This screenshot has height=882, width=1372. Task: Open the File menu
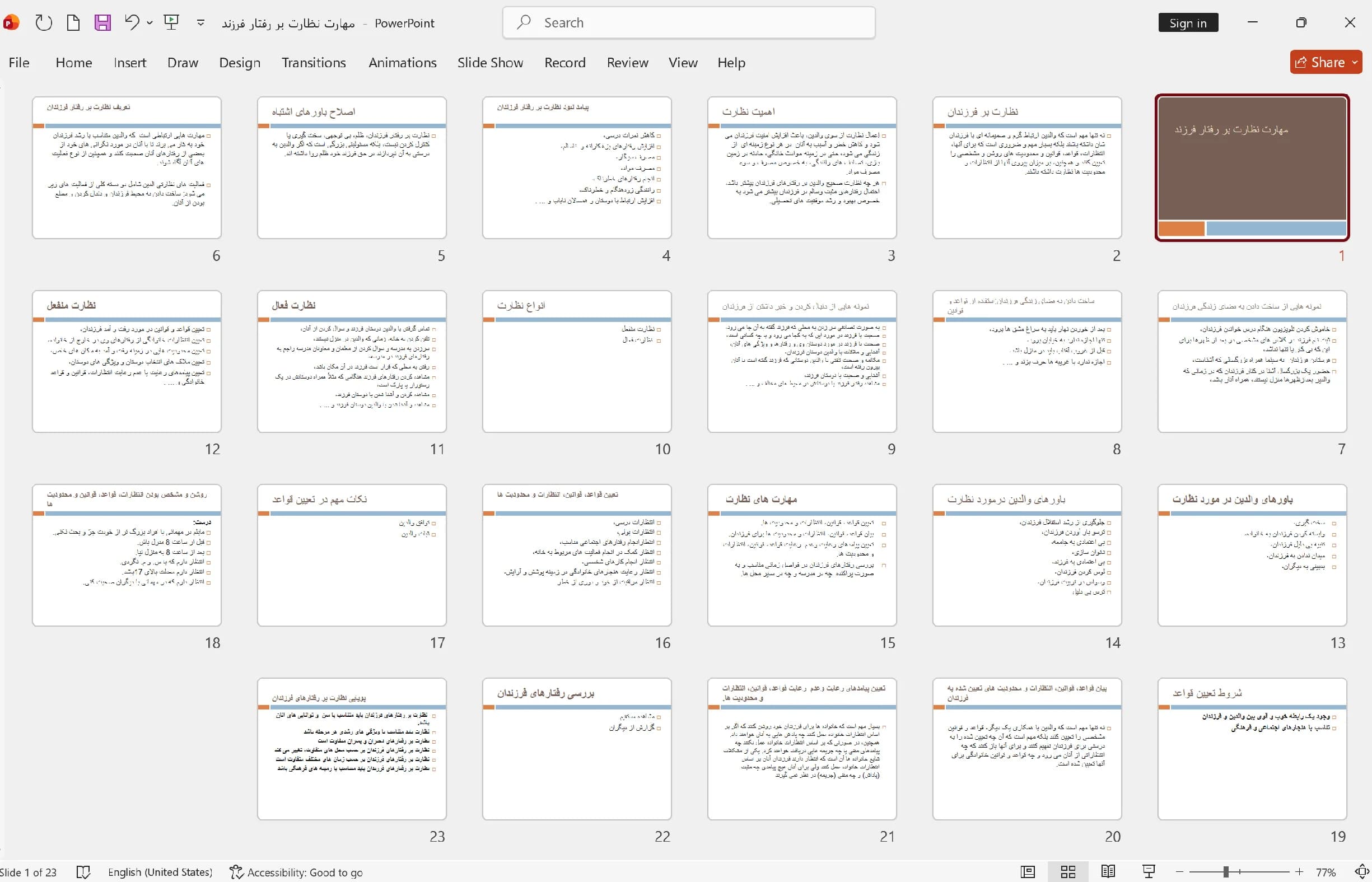(19, 62)
